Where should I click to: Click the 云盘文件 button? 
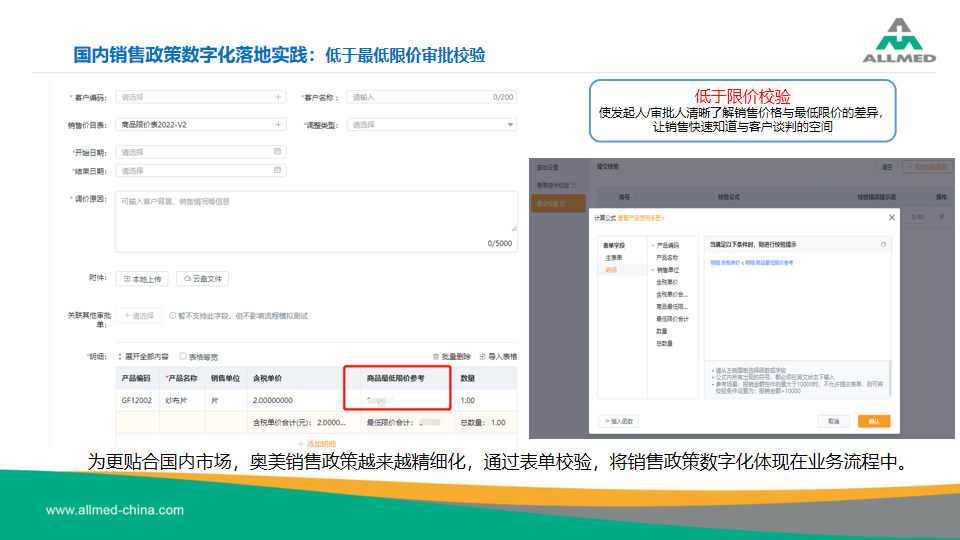(x=203, y=279)
